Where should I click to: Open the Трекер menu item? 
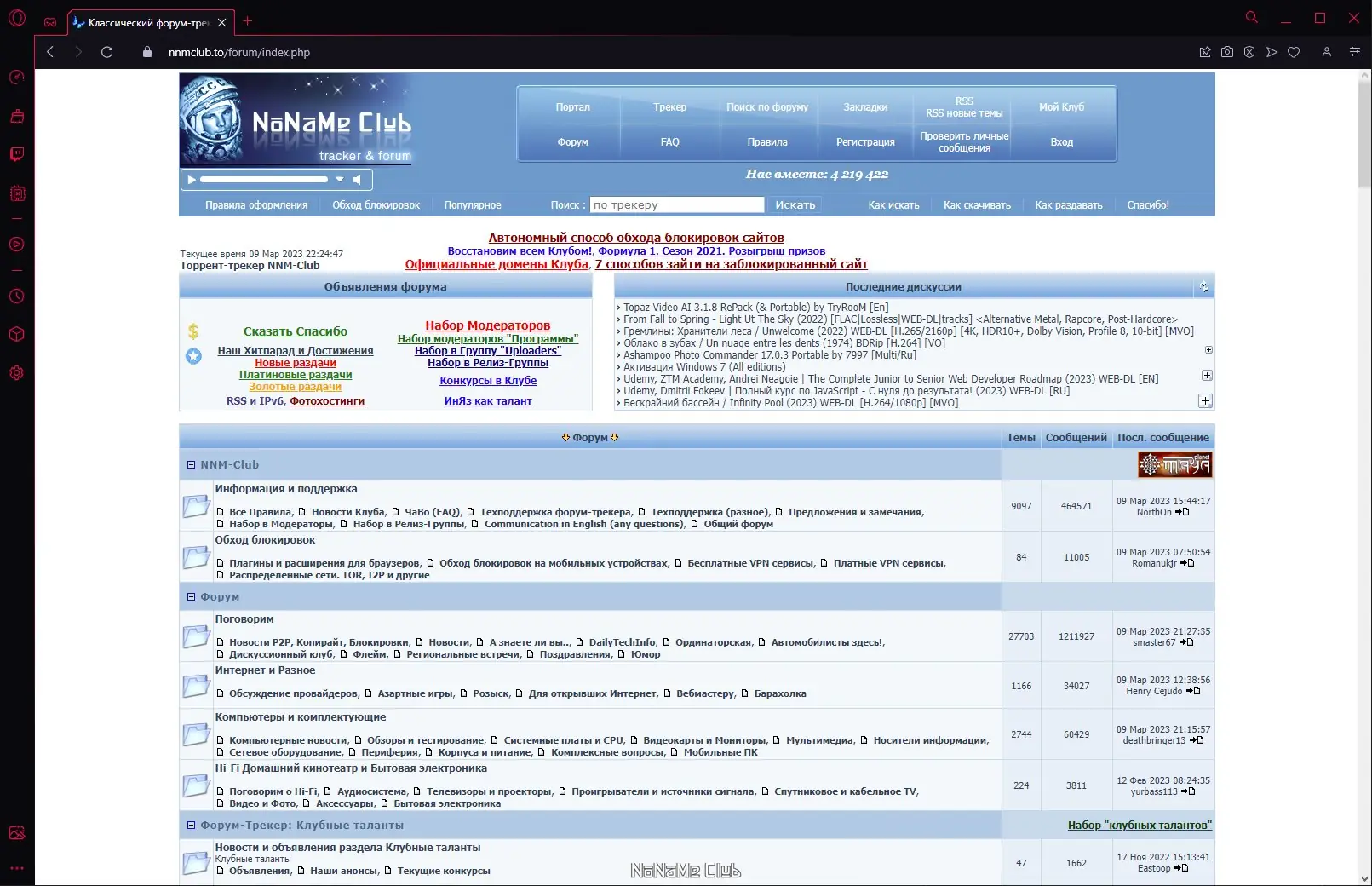point(670,107)
